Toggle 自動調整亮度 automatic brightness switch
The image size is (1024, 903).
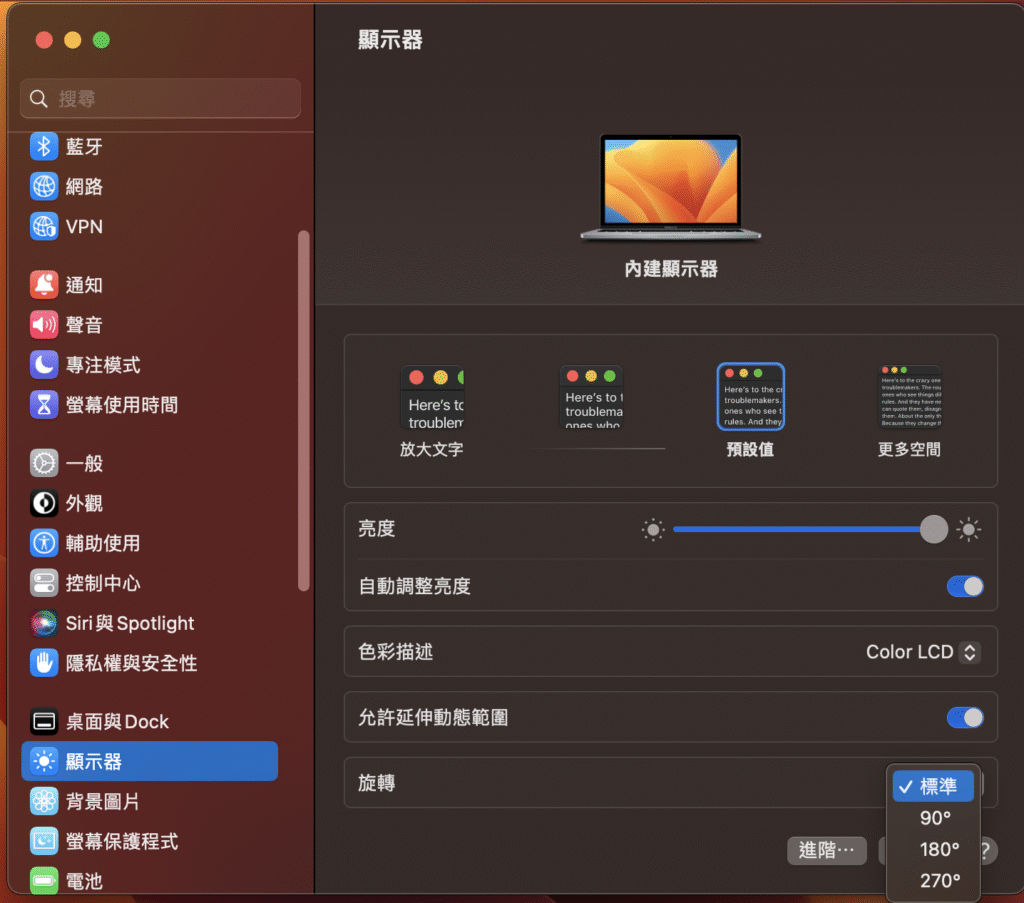965,586
